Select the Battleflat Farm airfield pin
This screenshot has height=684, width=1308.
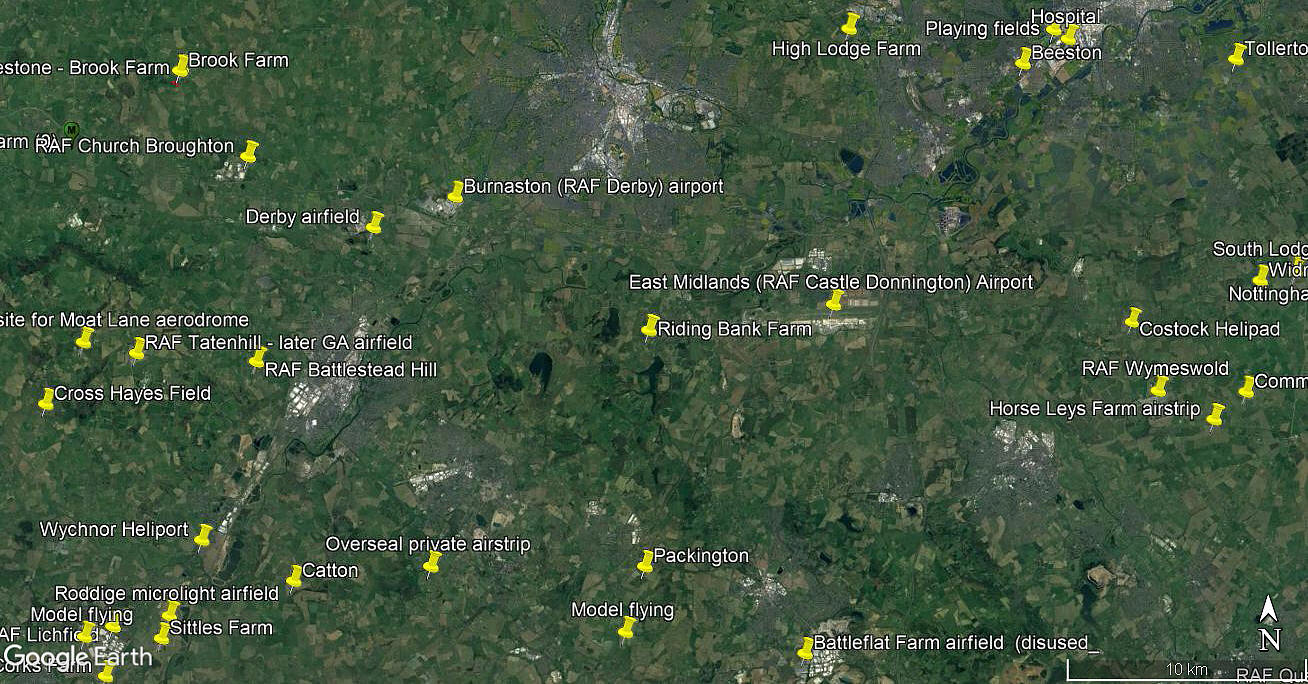(x=806, y=648)
